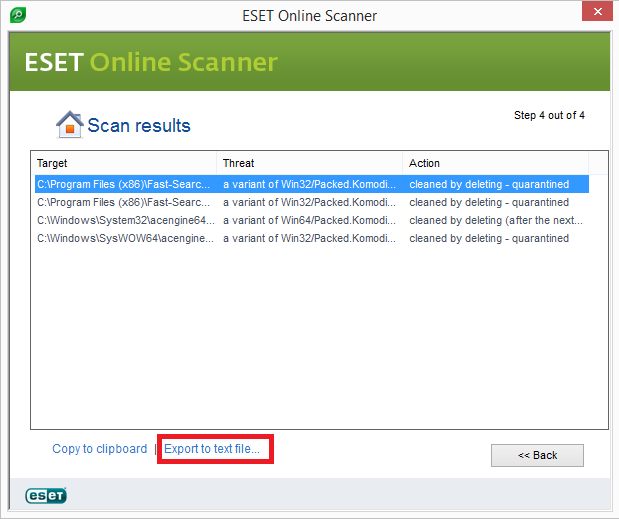Click the SysWOW64 row's Win32/Packed.Komodi threat
Viewport: 619px width, 519px height.
(309, 238)
